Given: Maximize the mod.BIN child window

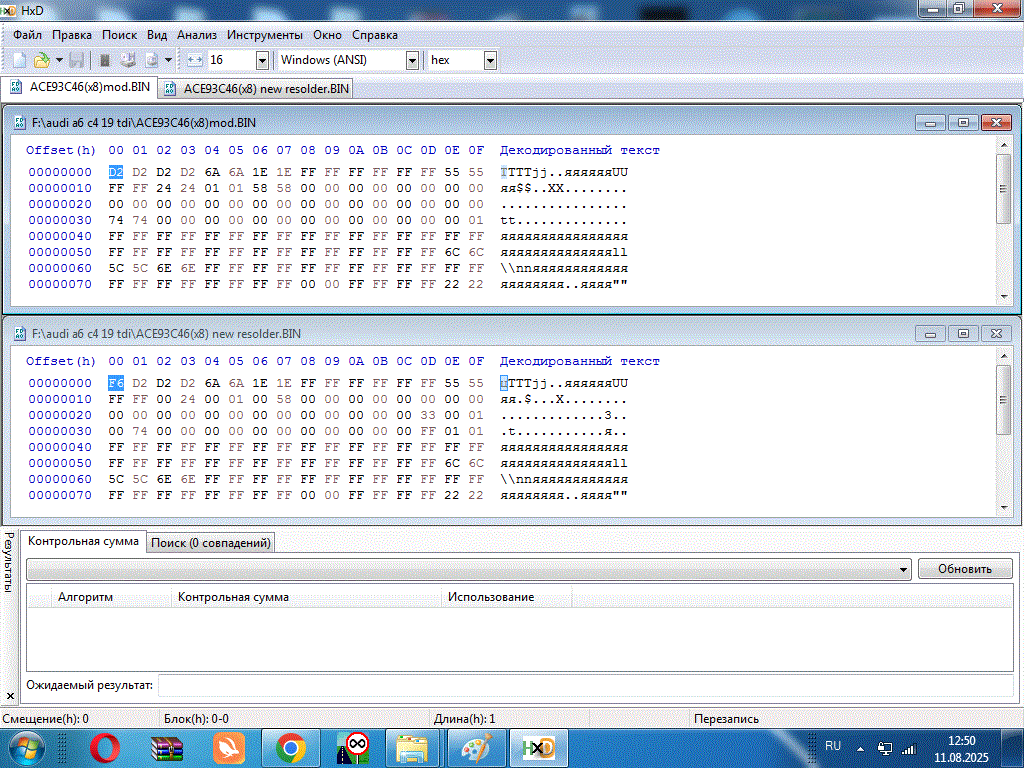Looking at the screenshot, I should click(x=963, y=123).
